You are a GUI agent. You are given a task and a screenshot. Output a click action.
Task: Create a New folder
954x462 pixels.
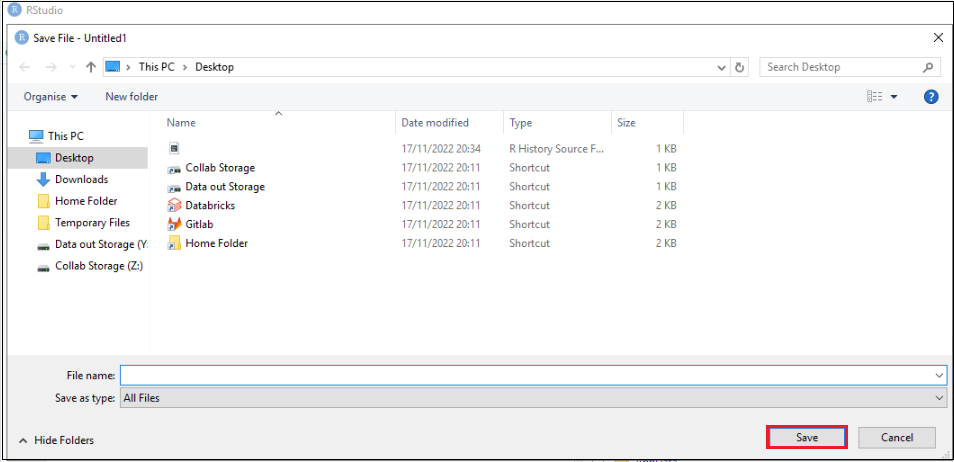pos(131,96)
